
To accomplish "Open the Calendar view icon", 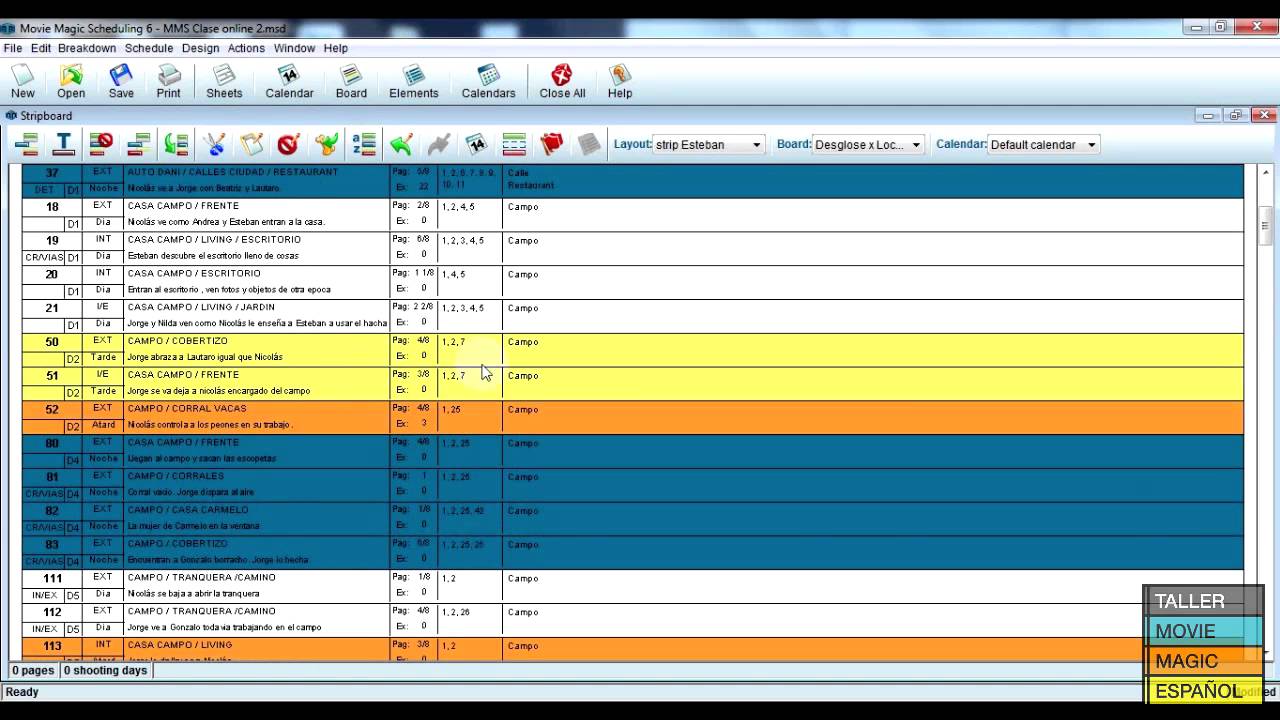I will 289,81.
